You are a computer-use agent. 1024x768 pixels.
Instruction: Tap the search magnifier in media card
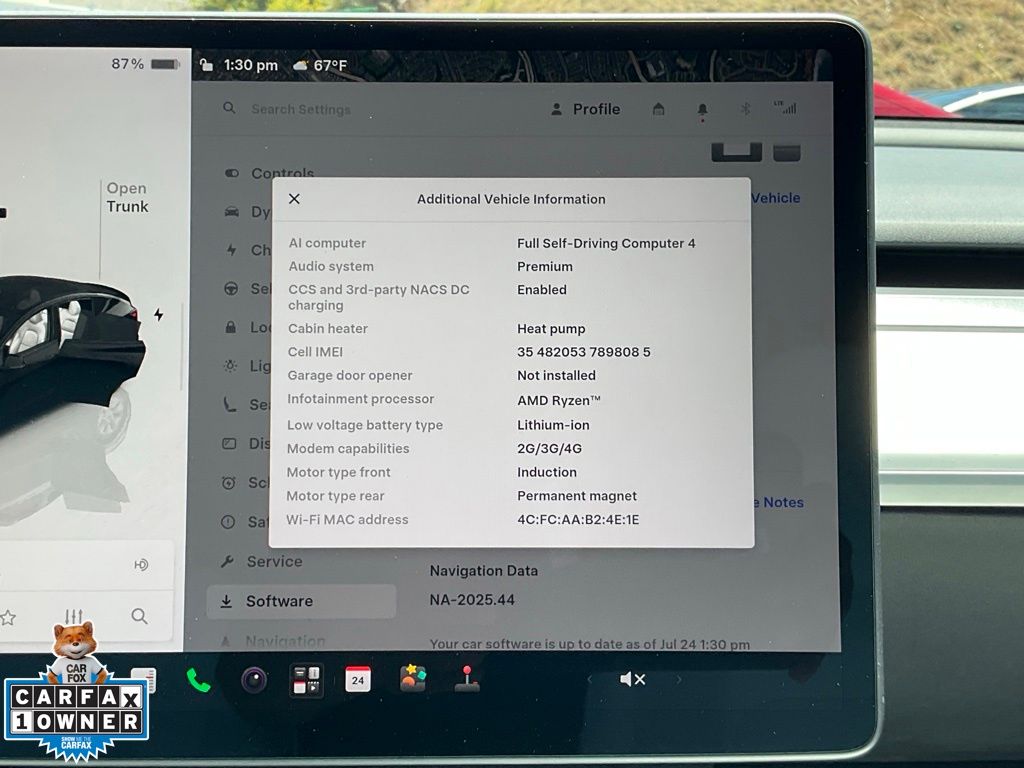139,616
